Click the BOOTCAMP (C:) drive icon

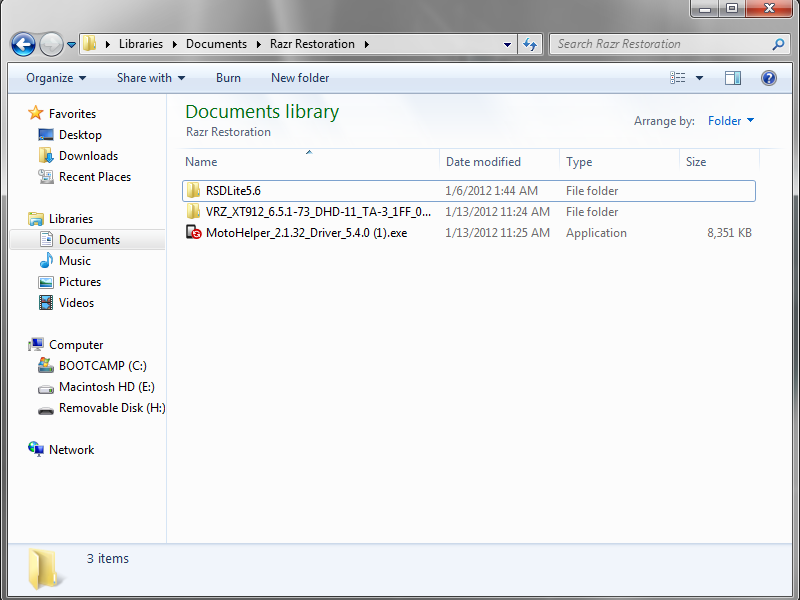pyautogui.click(x=46, y=365)
